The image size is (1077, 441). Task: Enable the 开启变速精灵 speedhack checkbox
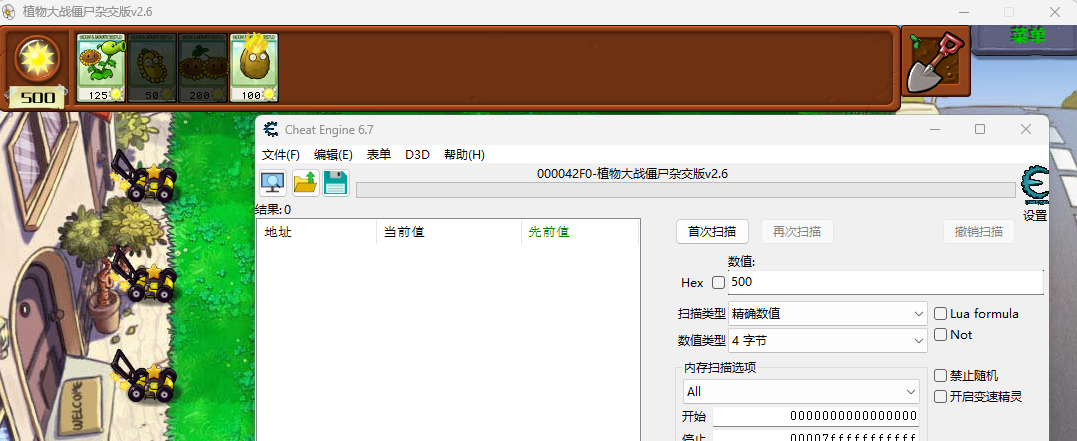click(x=940, y=397)
